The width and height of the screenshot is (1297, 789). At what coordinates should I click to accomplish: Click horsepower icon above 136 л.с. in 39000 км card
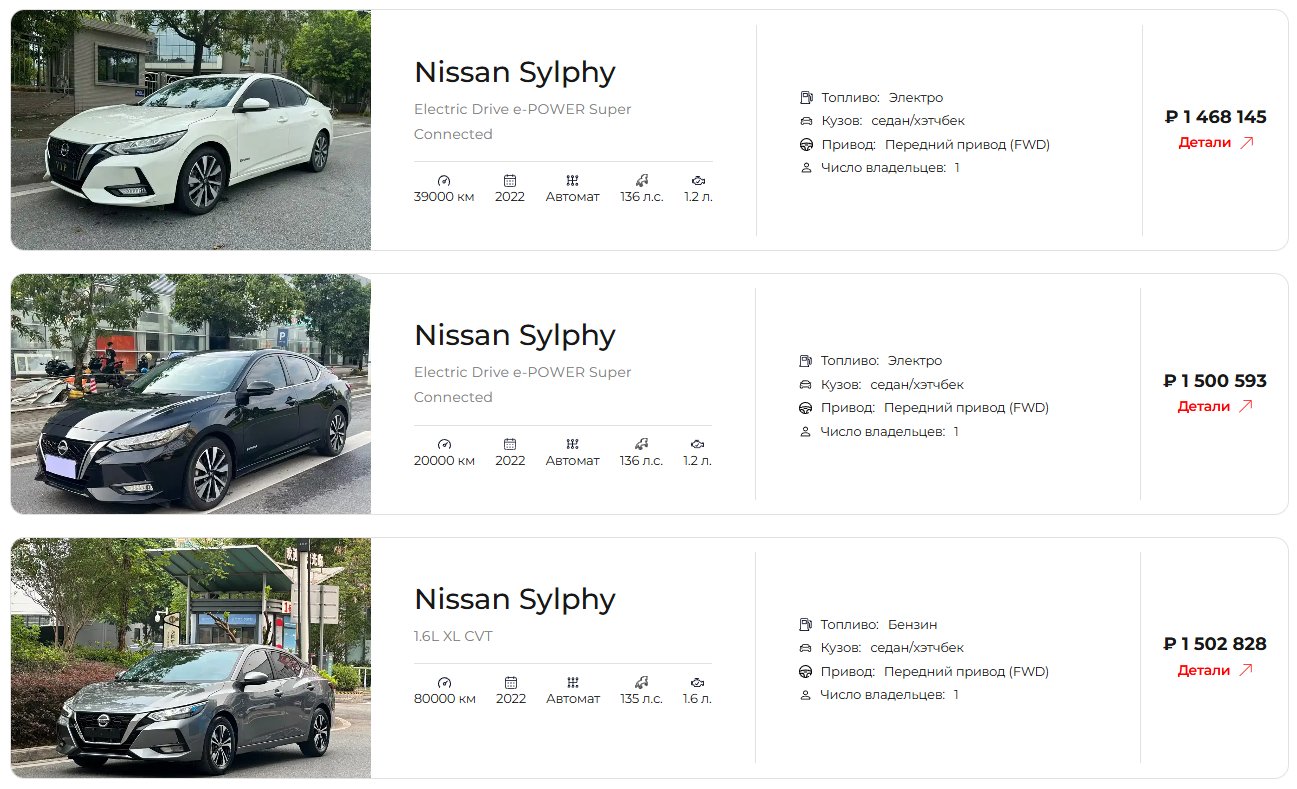[x=641, y=180]
